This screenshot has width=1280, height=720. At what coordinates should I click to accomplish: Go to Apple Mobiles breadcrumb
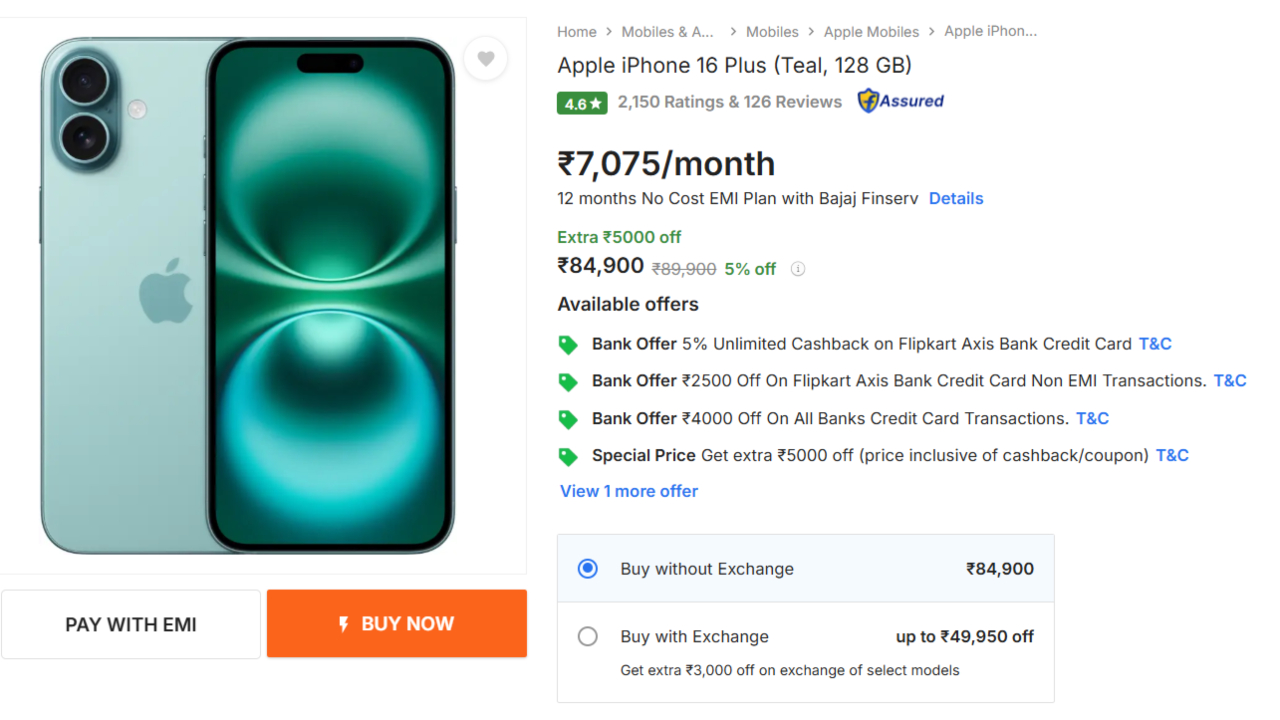(871, 32)
